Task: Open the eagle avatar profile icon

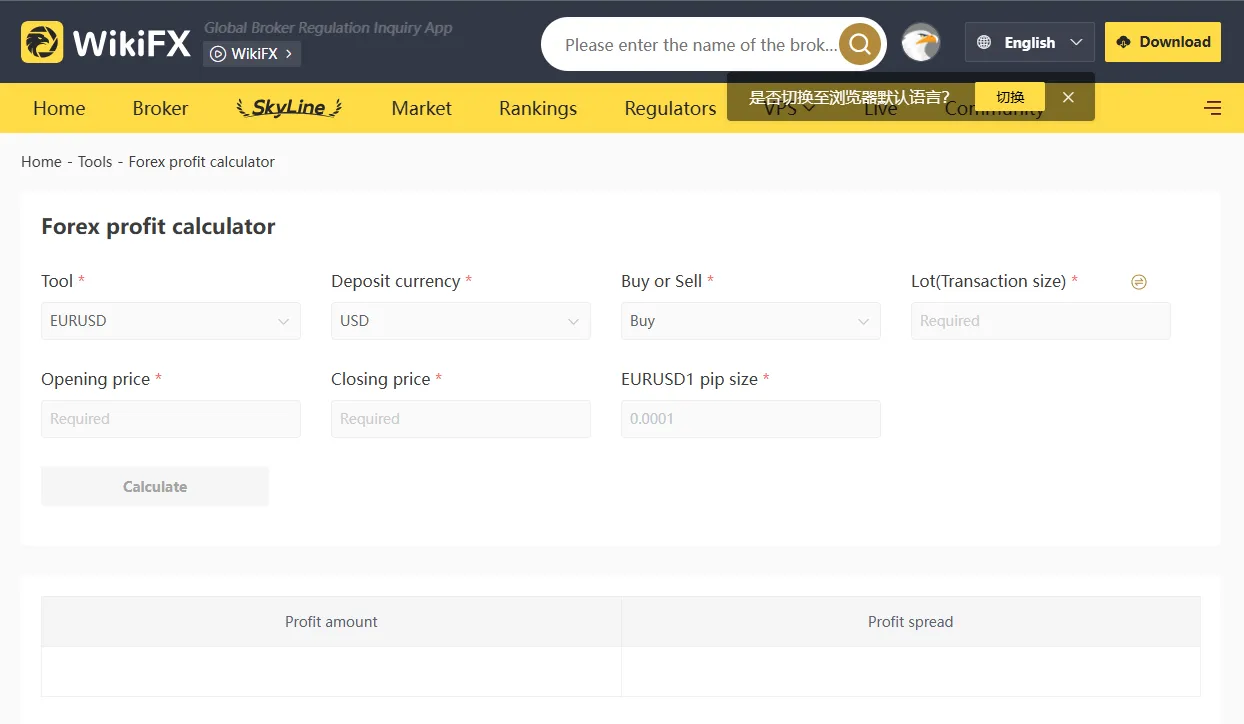Action: click(921, 43)
